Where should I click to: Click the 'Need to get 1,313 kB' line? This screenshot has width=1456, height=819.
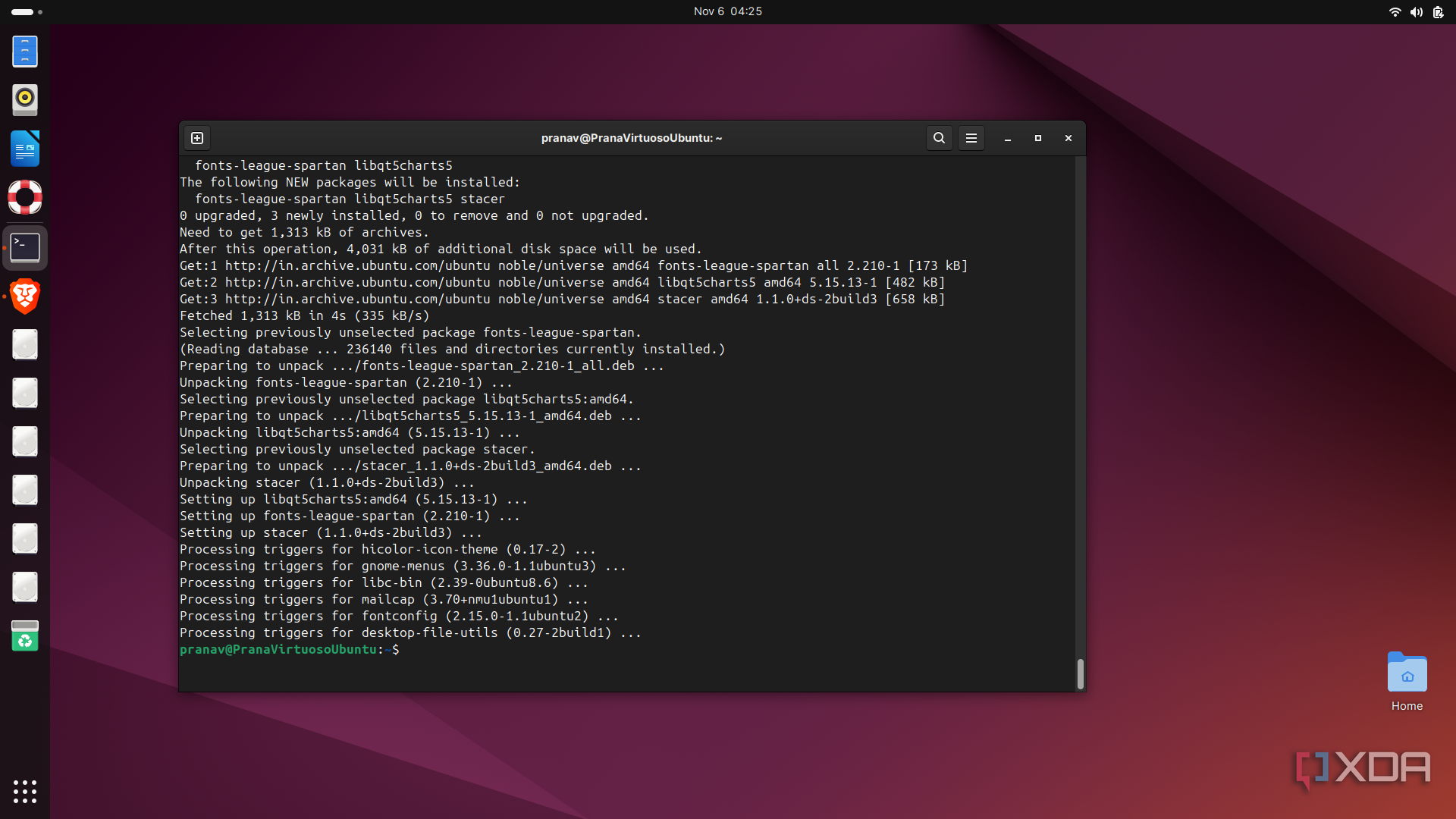click(305, 232)
